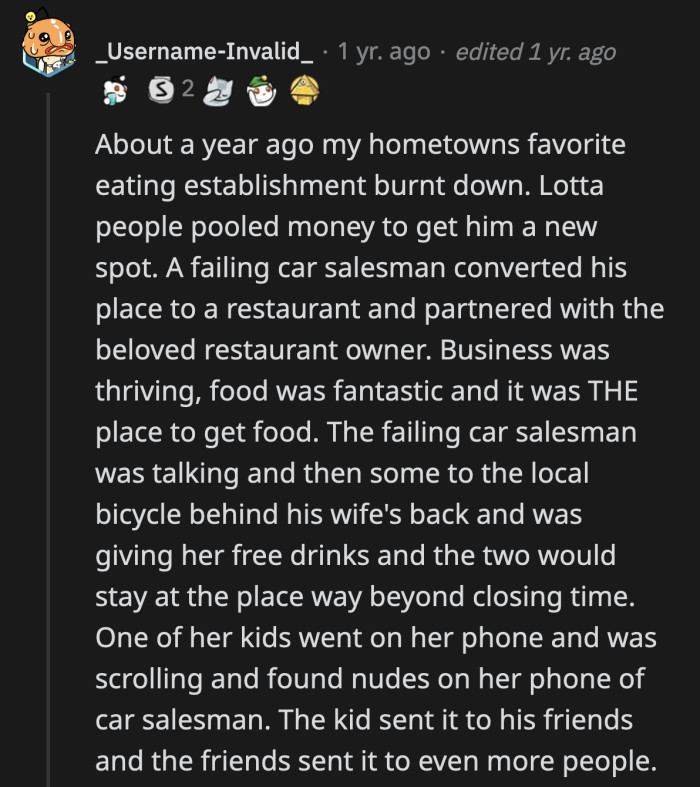Open _Username-Invalid_ profile link
Screen dimensions: 700x787
click(204, 52)
